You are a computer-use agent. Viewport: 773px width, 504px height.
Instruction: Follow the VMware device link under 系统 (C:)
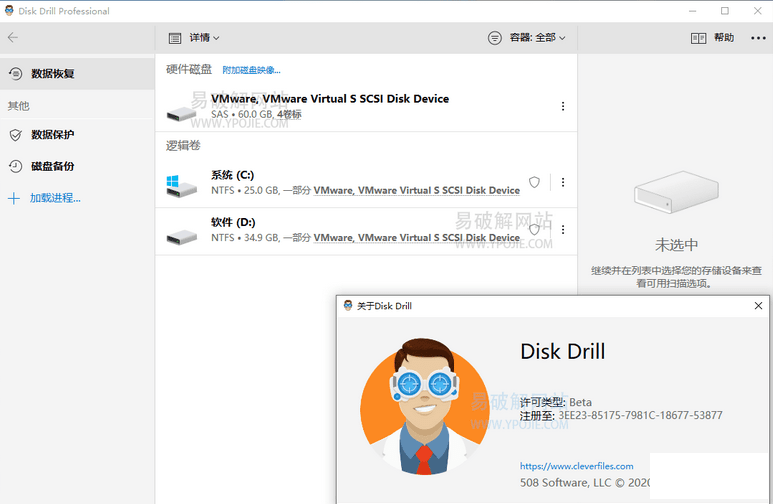417,190
